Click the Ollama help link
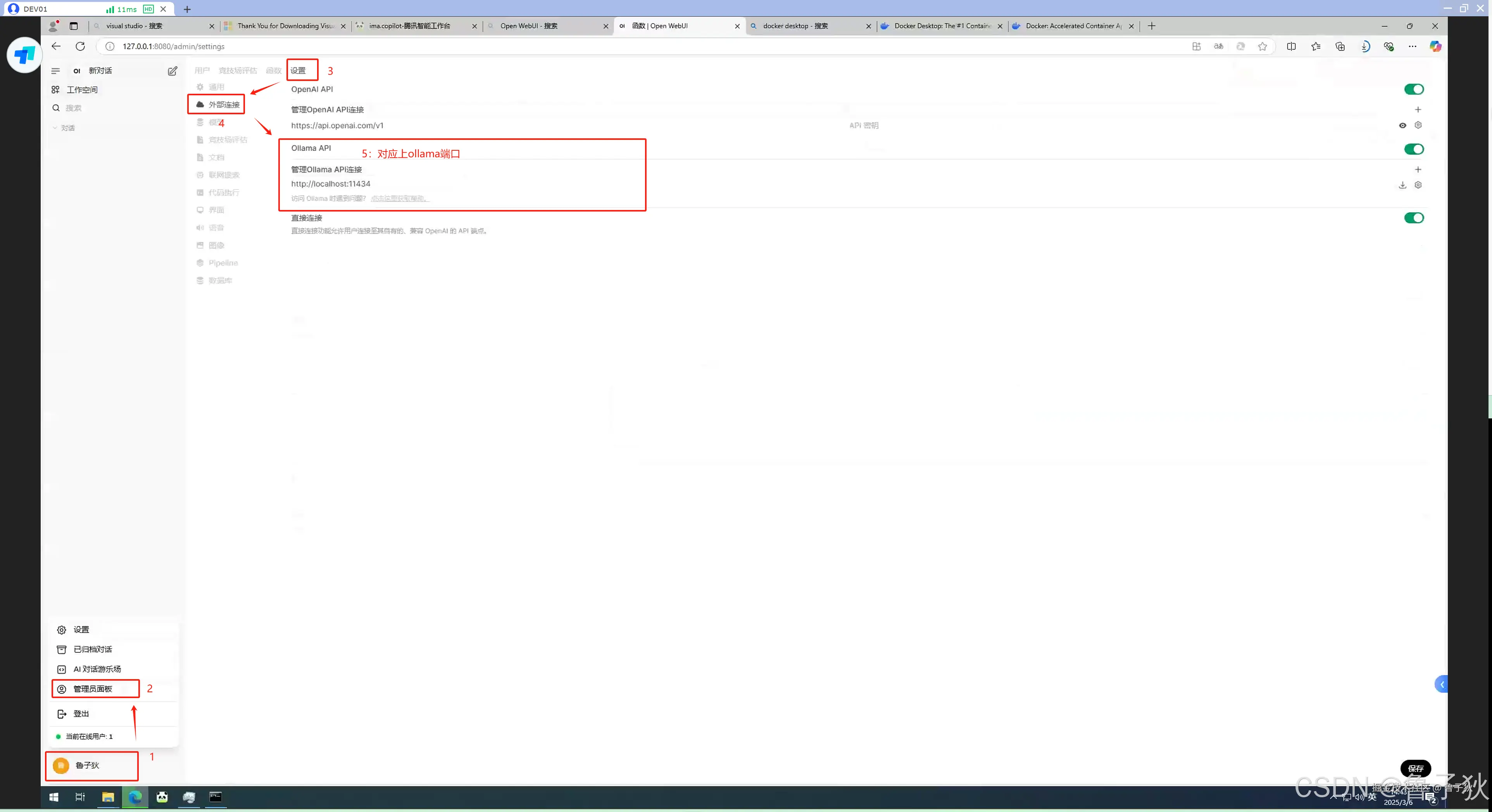1492x812 pixels. click(x=400, y=198)
